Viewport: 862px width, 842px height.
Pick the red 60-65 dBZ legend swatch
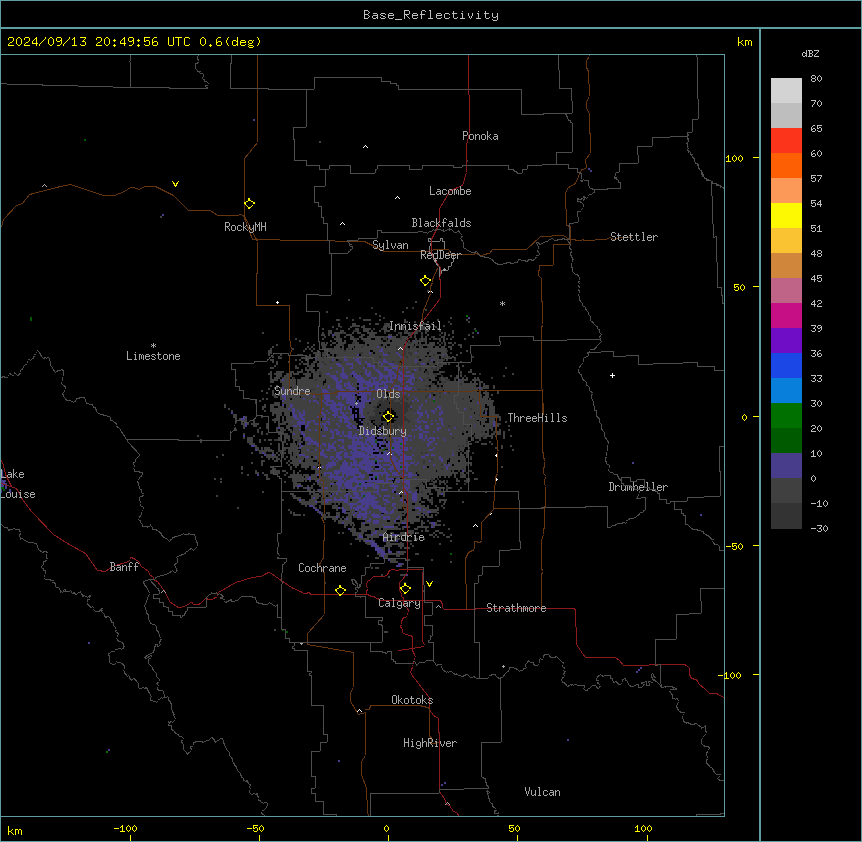click(x=786, y=140)
